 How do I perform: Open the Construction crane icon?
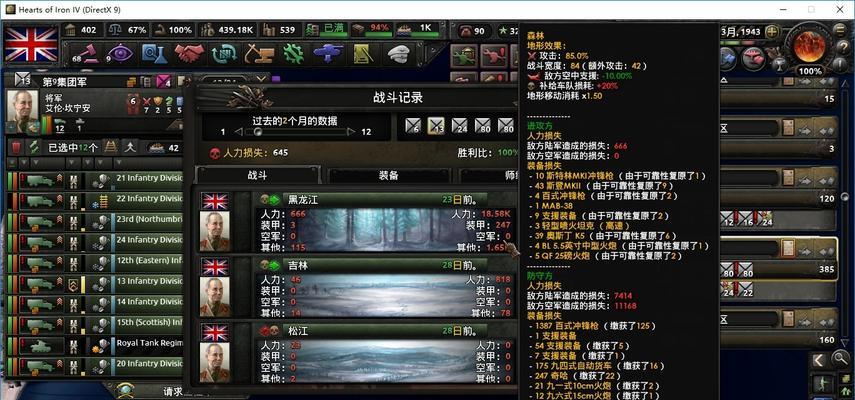[258, 53]
